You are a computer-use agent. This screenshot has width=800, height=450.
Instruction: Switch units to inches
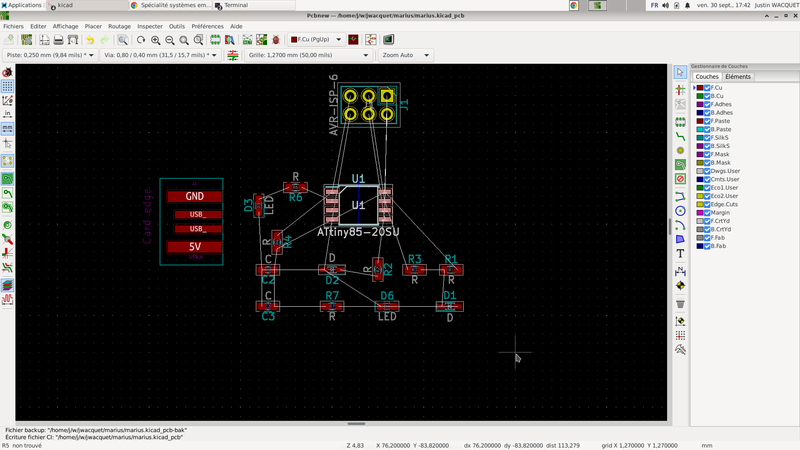point(7,115)
